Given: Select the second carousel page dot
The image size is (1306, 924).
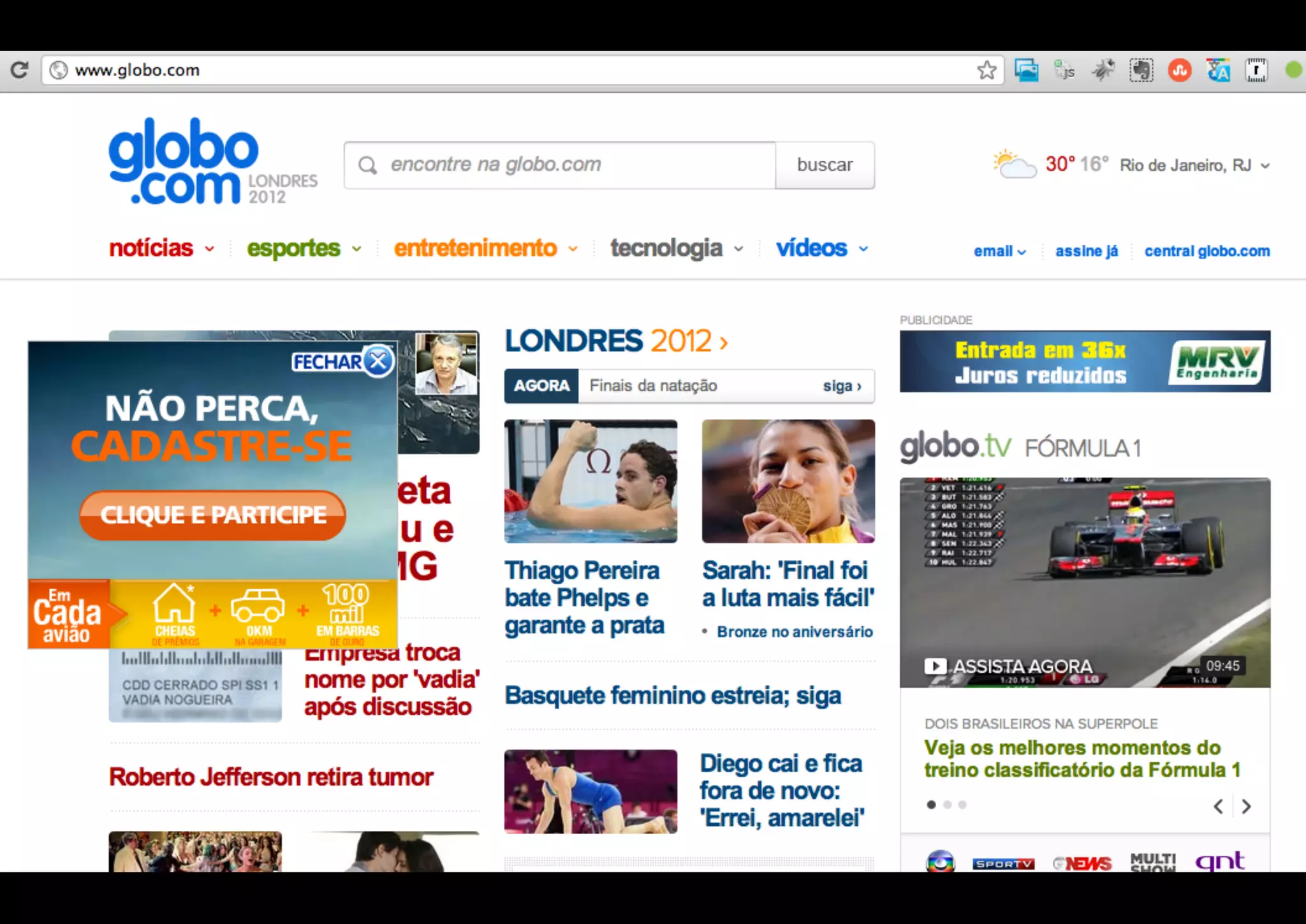Looking at the screenshot, I should pyautogui.click(x=947, y=805).
